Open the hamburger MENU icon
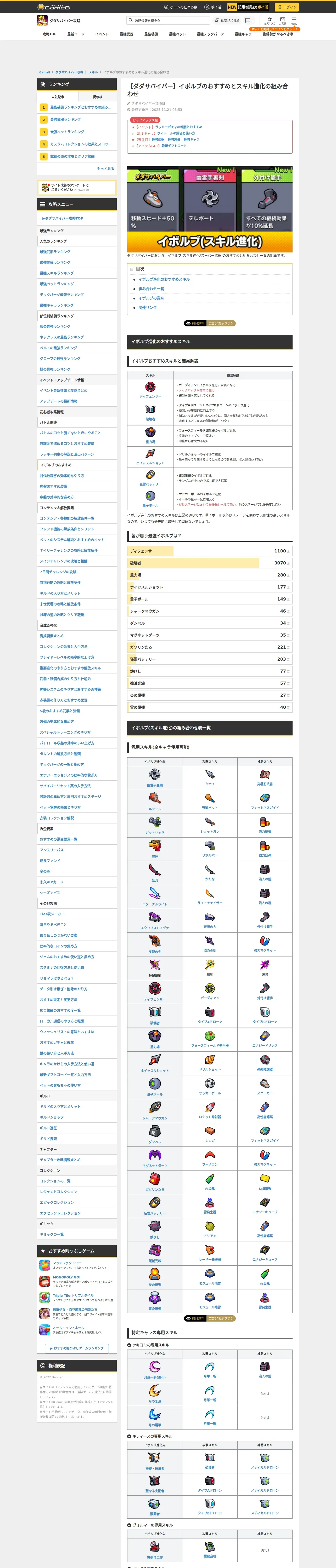 [x=293, y=20]
